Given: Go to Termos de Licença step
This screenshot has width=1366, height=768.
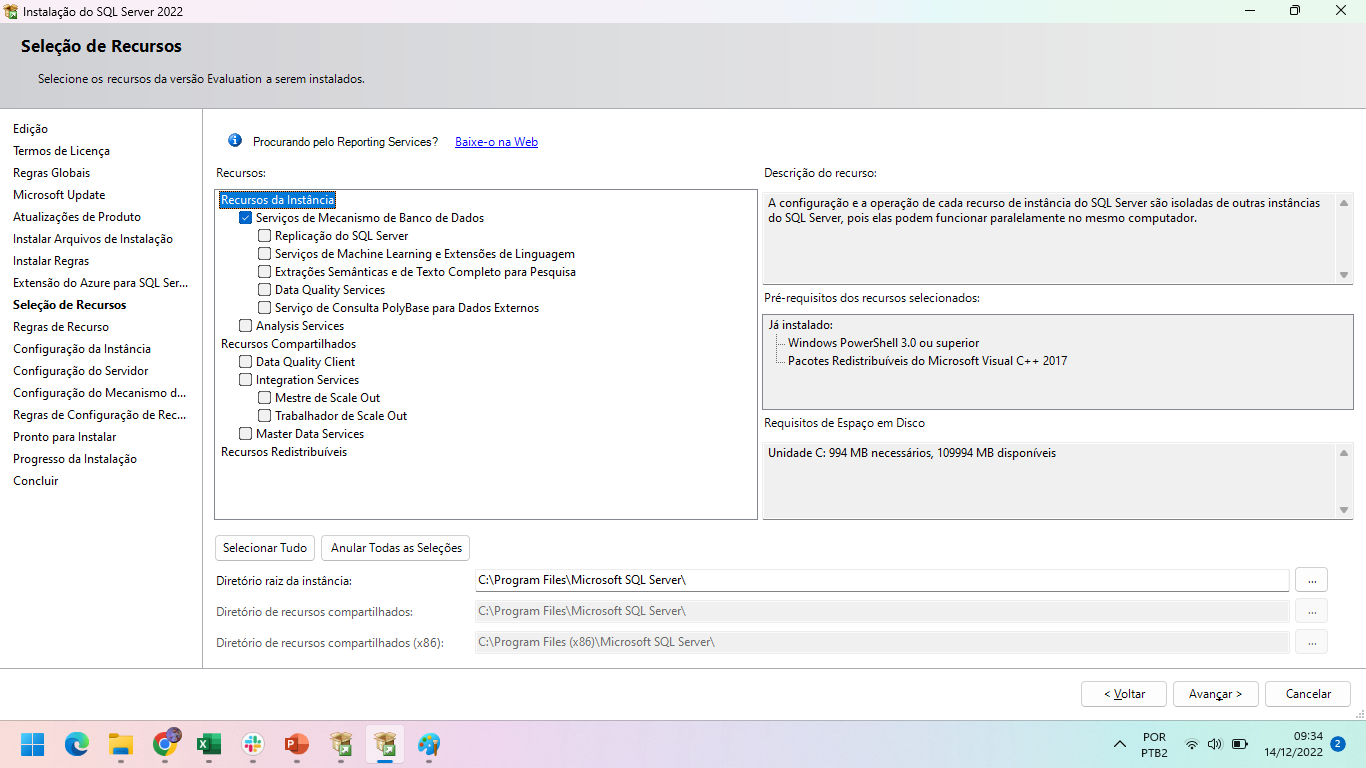Looking at the screenshot, I should click(61, 151).
